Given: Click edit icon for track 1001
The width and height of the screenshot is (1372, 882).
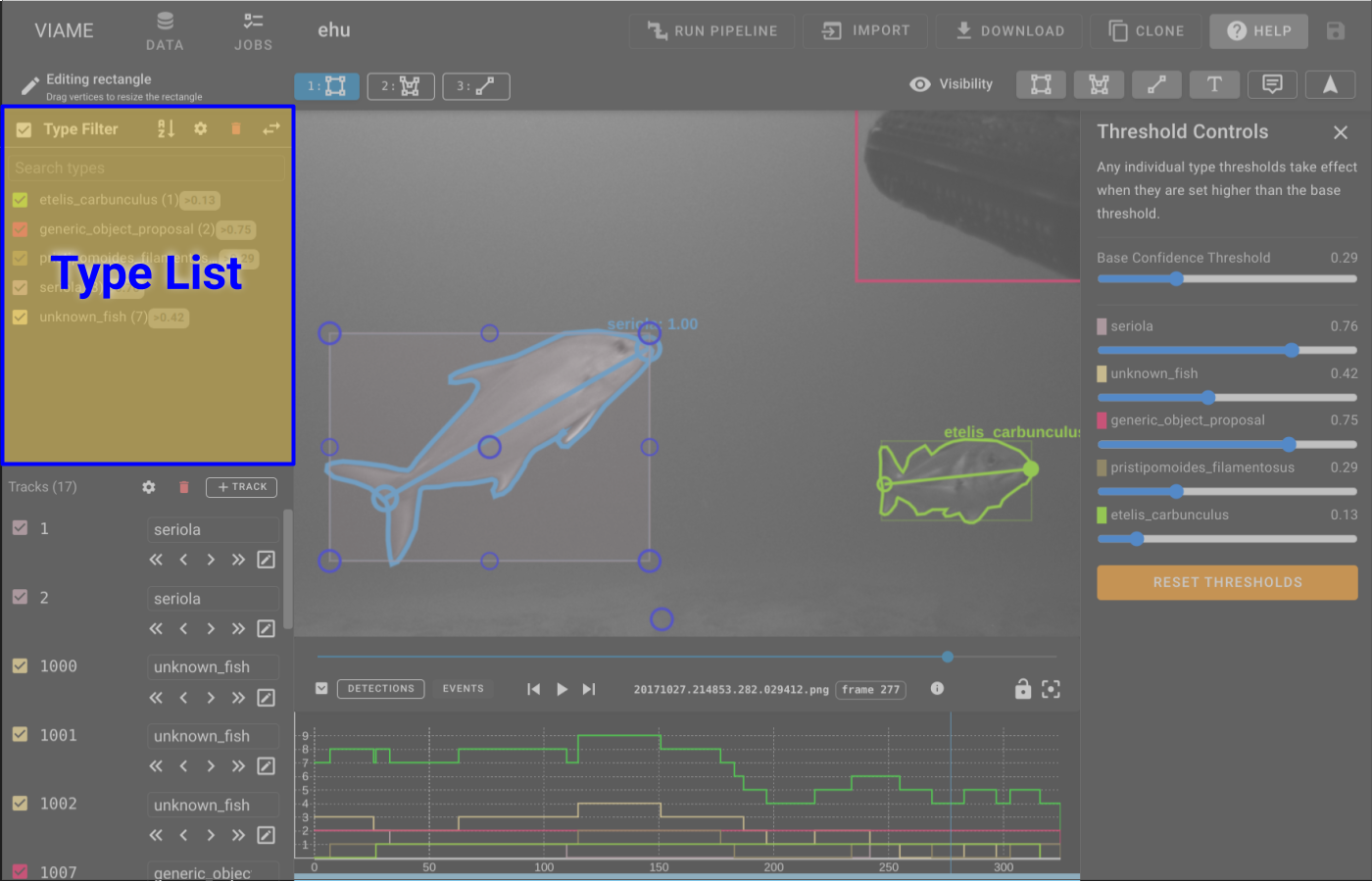Looking at the screenshot, I should (266, 766).
